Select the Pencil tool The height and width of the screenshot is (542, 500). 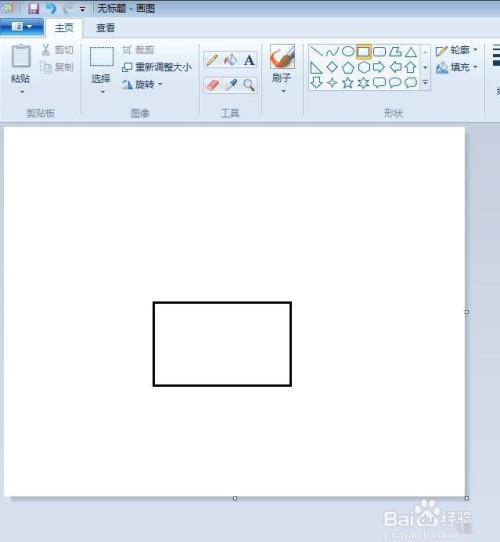[212, 60]
